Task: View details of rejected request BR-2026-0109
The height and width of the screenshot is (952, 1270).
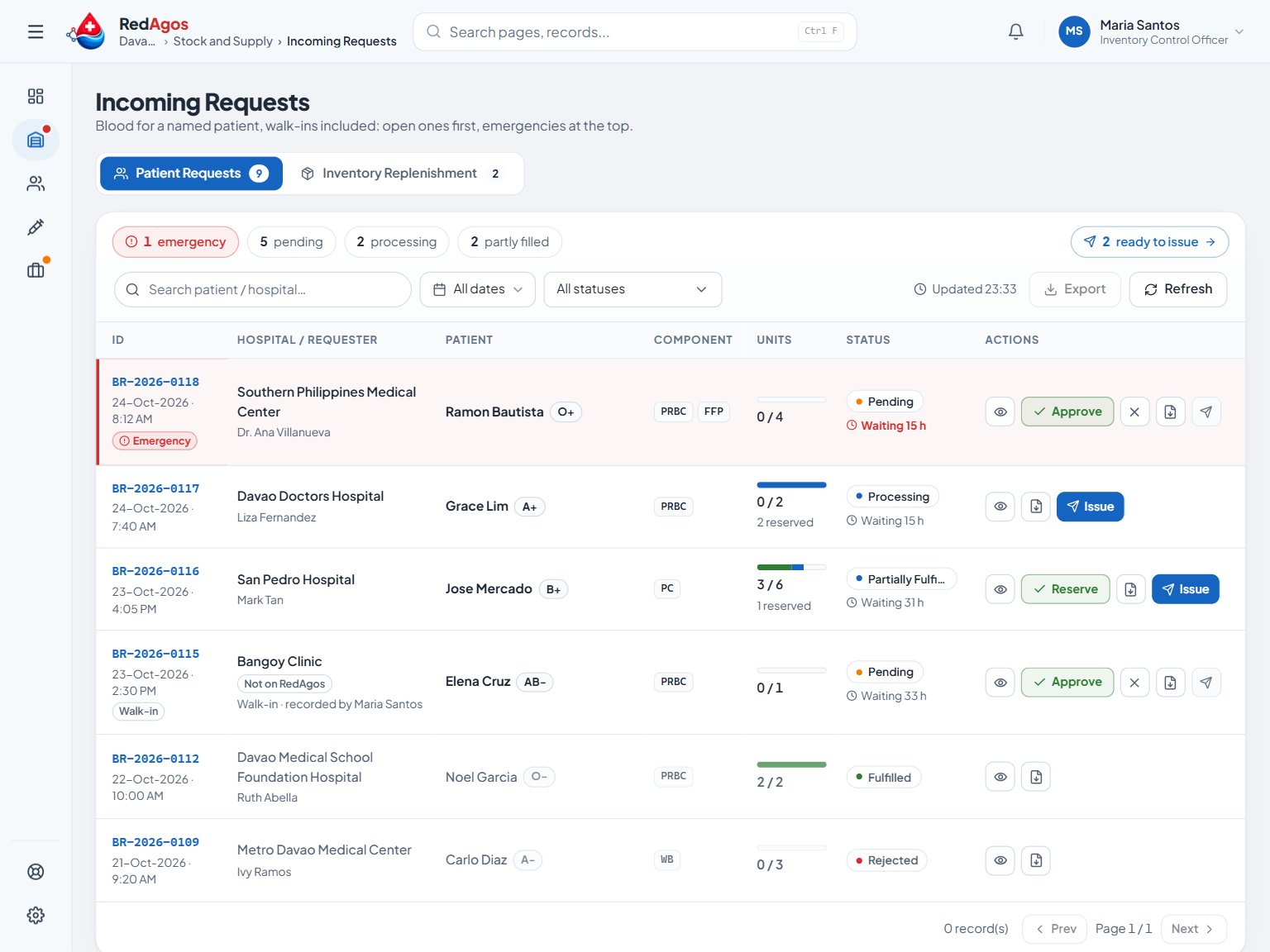Action: tap(1000, 860)
